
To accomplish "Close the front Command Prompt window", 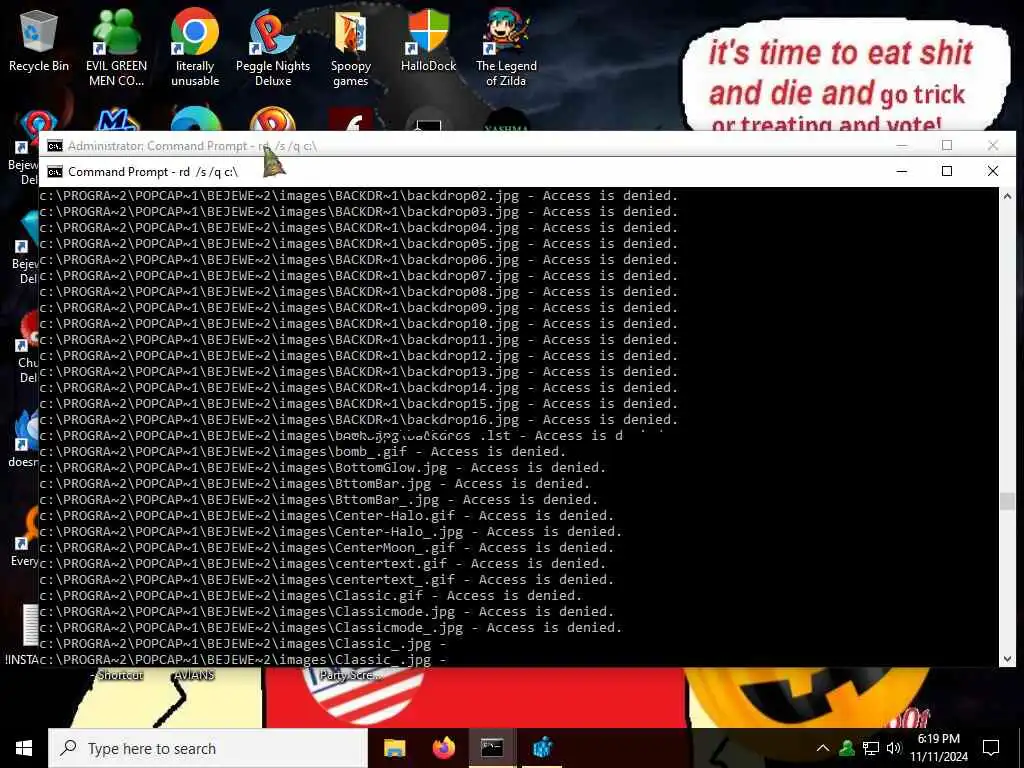I will (x=993, y=171).
